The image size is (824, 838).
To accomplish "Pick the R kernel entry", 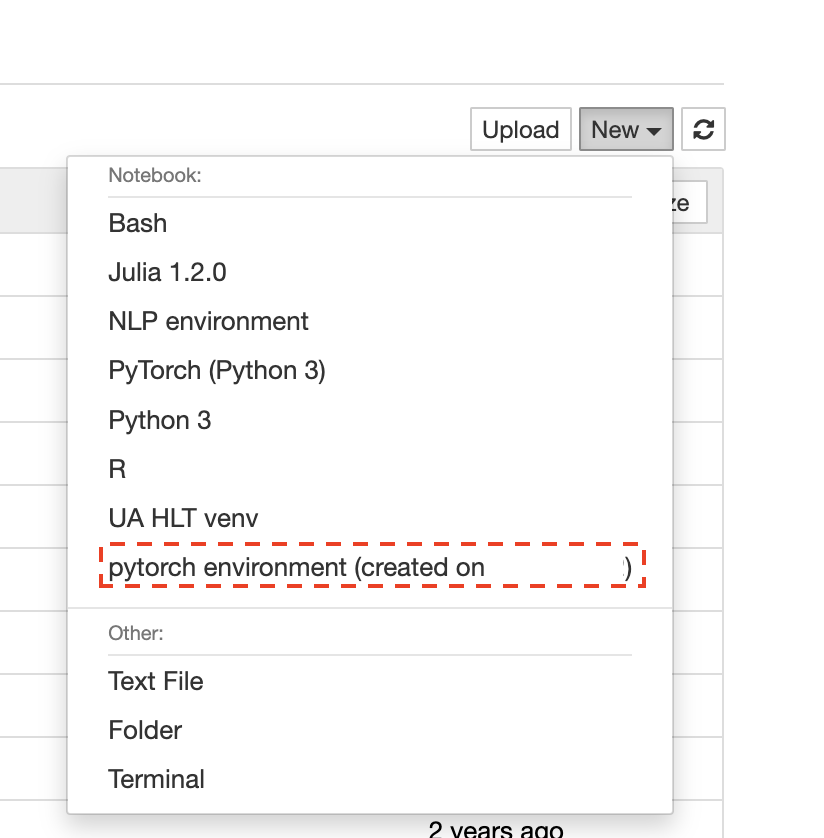I will (x=117, y=469).
